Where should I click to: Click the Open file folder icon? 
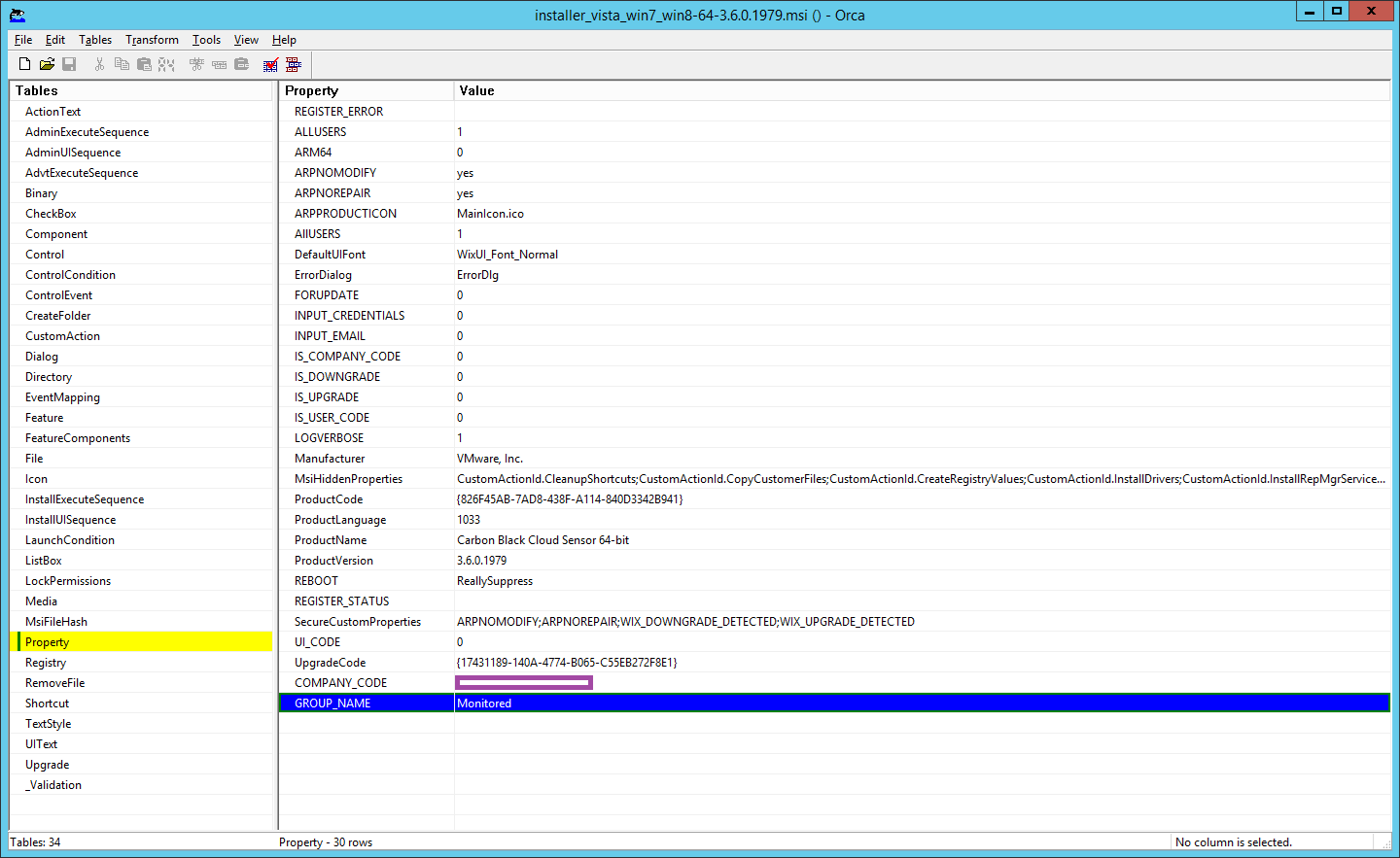point(47,64)
